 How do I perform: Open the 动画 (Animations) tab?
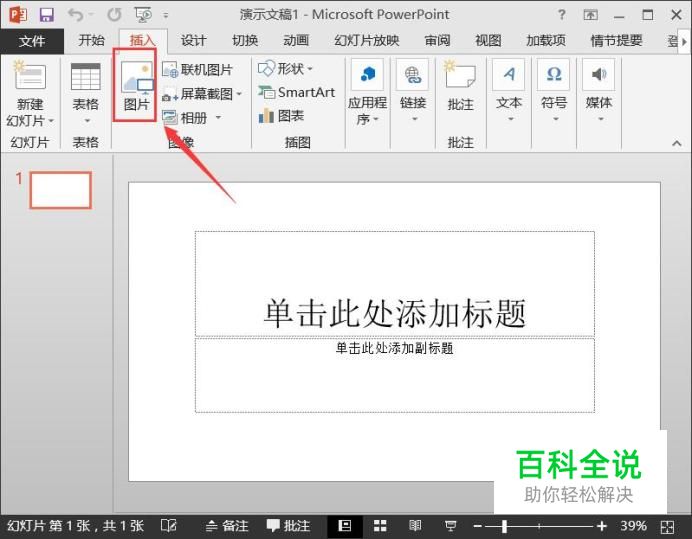[x=296, y=41]
